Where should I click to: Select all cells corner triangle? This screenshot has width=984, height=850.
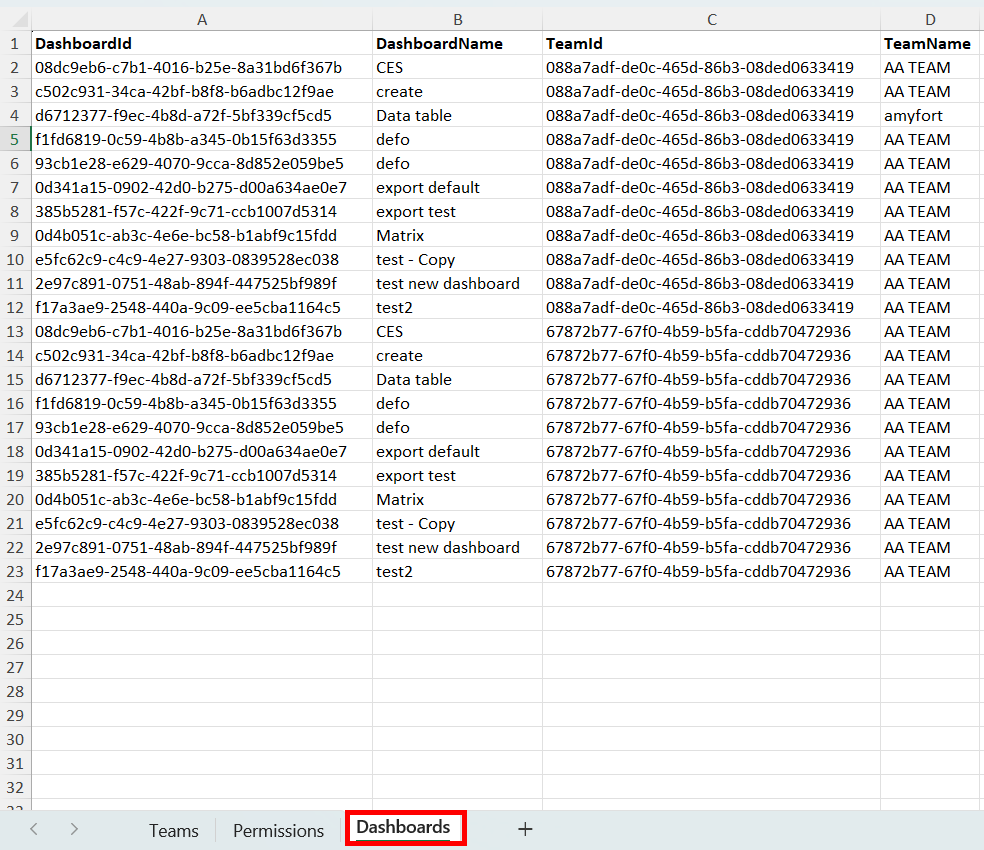tap(20, 19)
